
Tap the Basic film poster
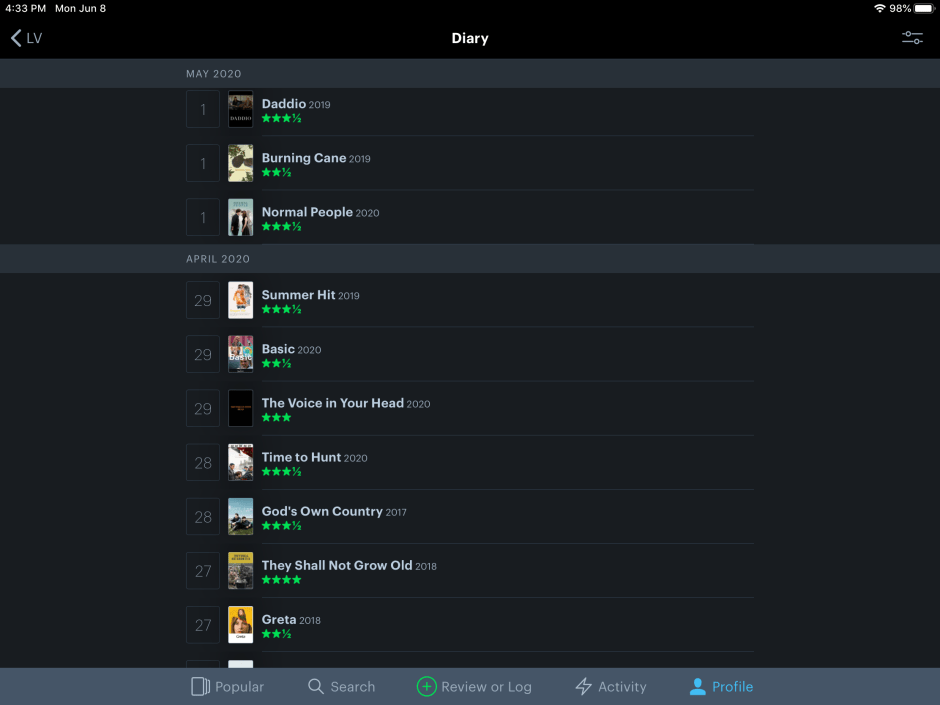point(240,354)
